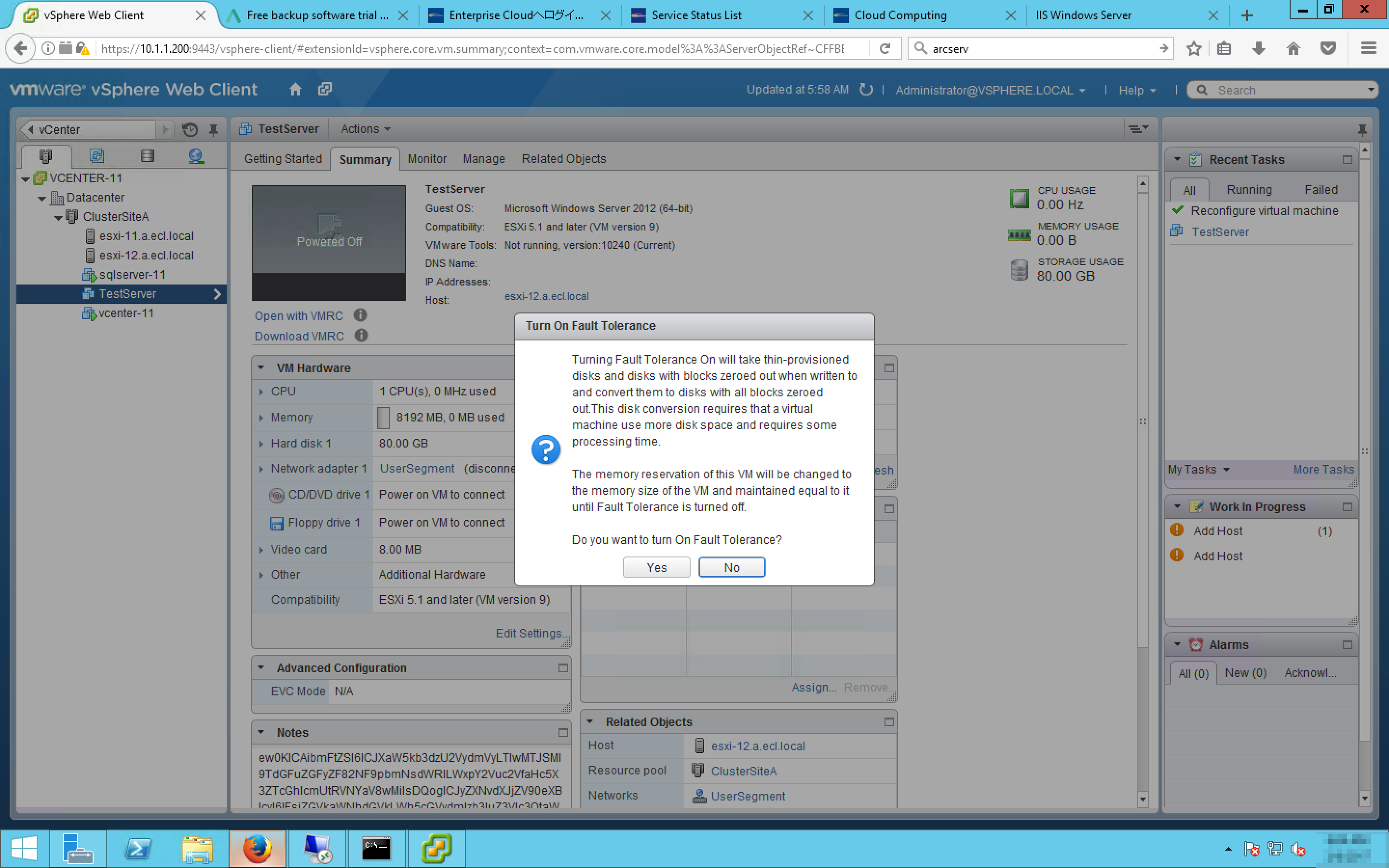Click No in Fault Tolerance dialog
Viewport: 1389px width, 868px height.
click(x=731, y=567)
